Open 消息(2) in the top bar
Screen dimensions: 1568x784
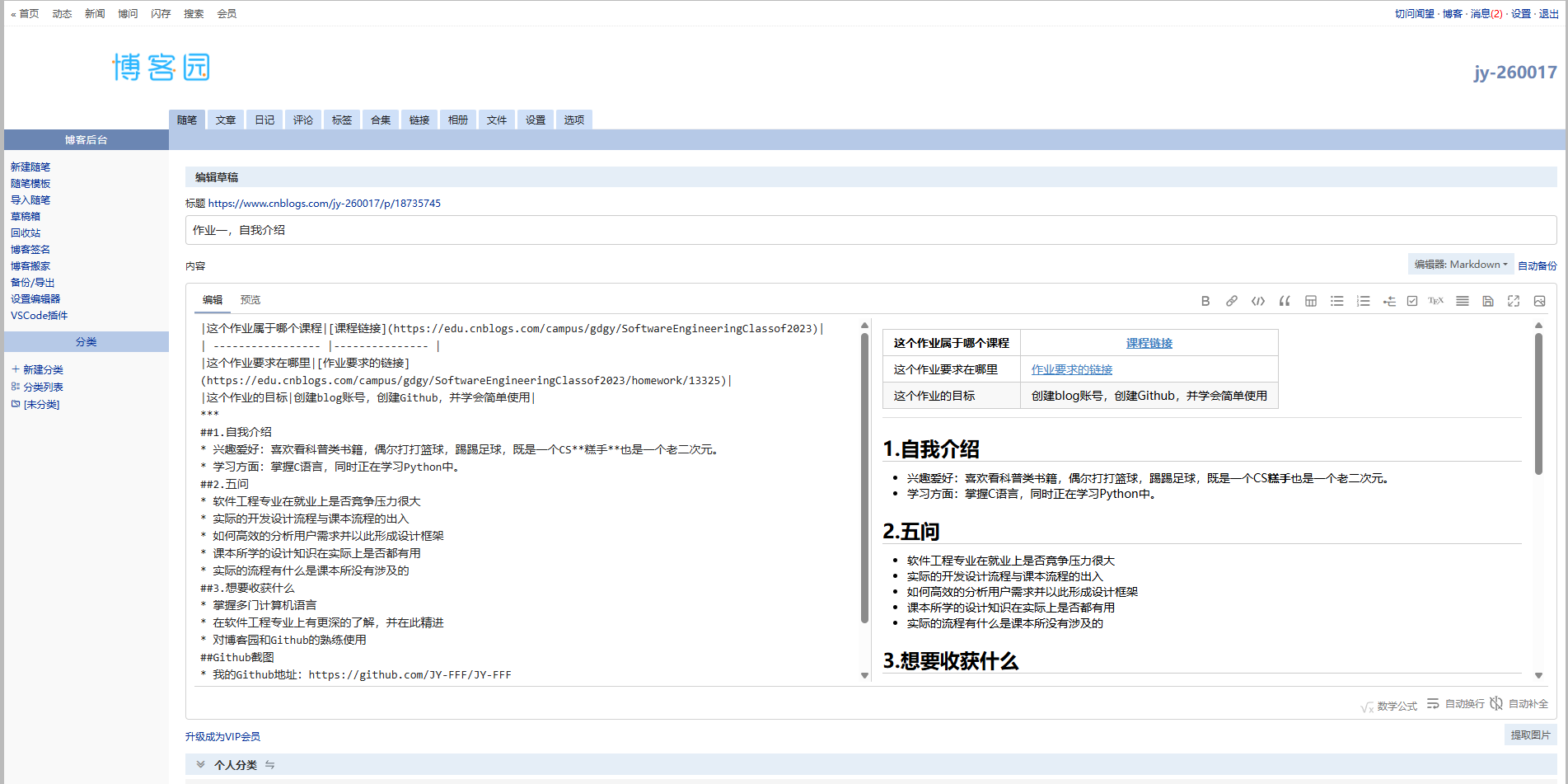click(x=1486, y=14)
